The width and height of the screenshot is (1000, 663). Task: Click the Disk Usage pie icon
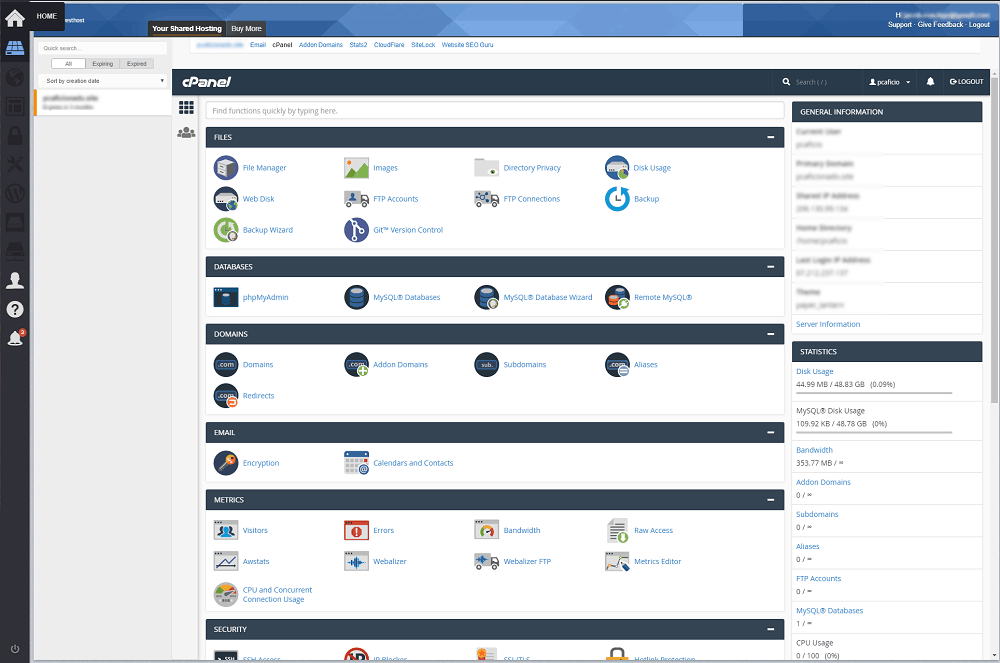point(617,168)
